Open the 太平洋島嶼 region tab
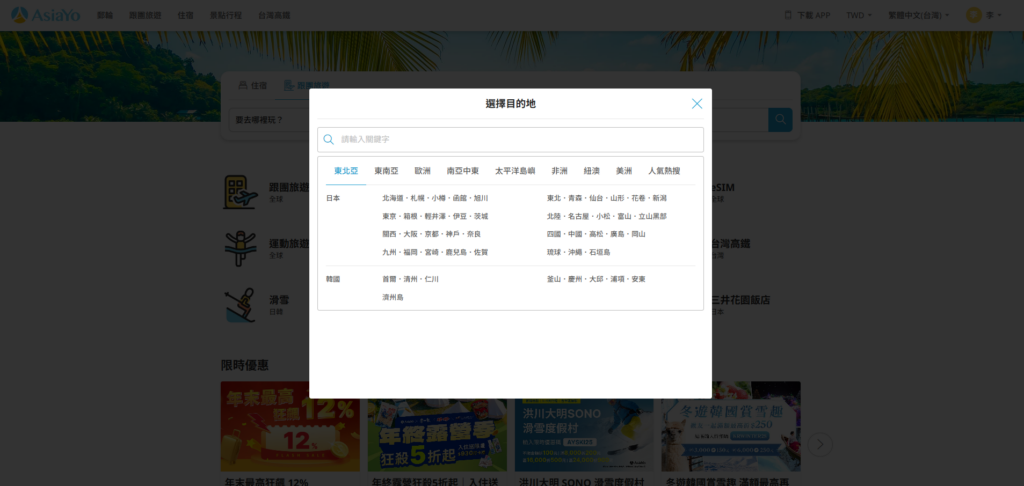This screenshot has width=1024, height=486. coord(515,171)
